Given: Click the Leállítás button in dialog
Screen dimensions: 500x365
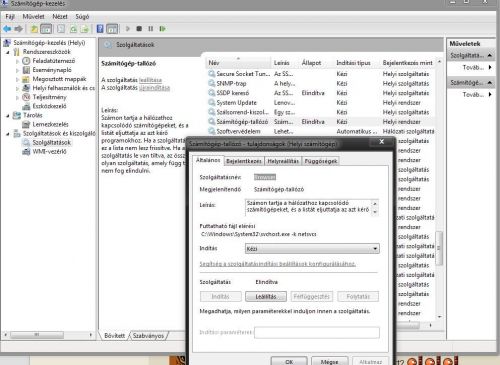Looking at the screenshot, I should pos(266,296).
